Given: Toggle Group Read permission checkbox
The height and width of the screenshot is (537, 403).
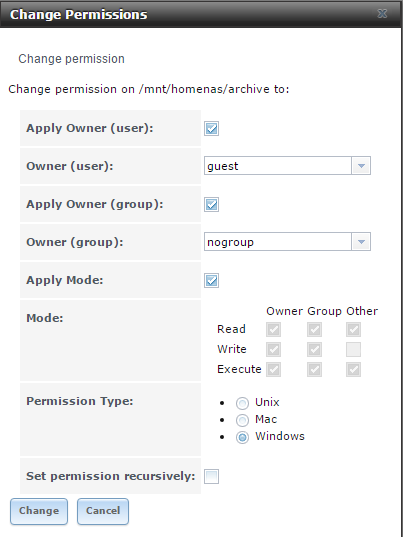Looking at the screenshot, I should [x=314, y=329].
